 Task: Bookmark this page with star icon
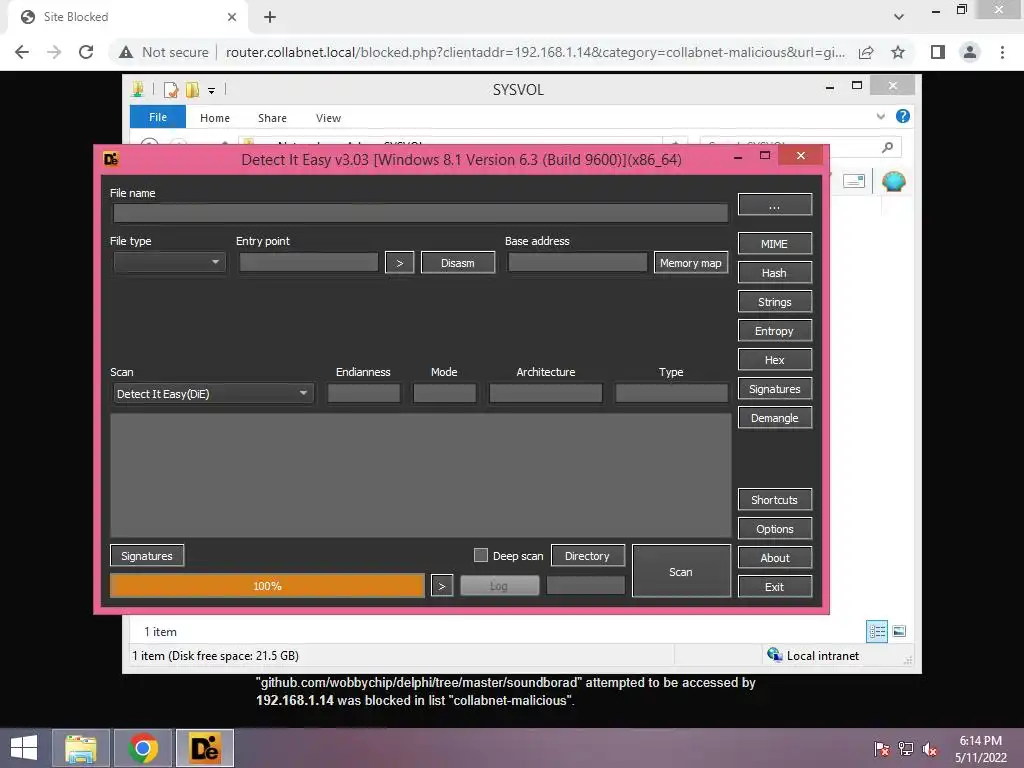point(898,52)
